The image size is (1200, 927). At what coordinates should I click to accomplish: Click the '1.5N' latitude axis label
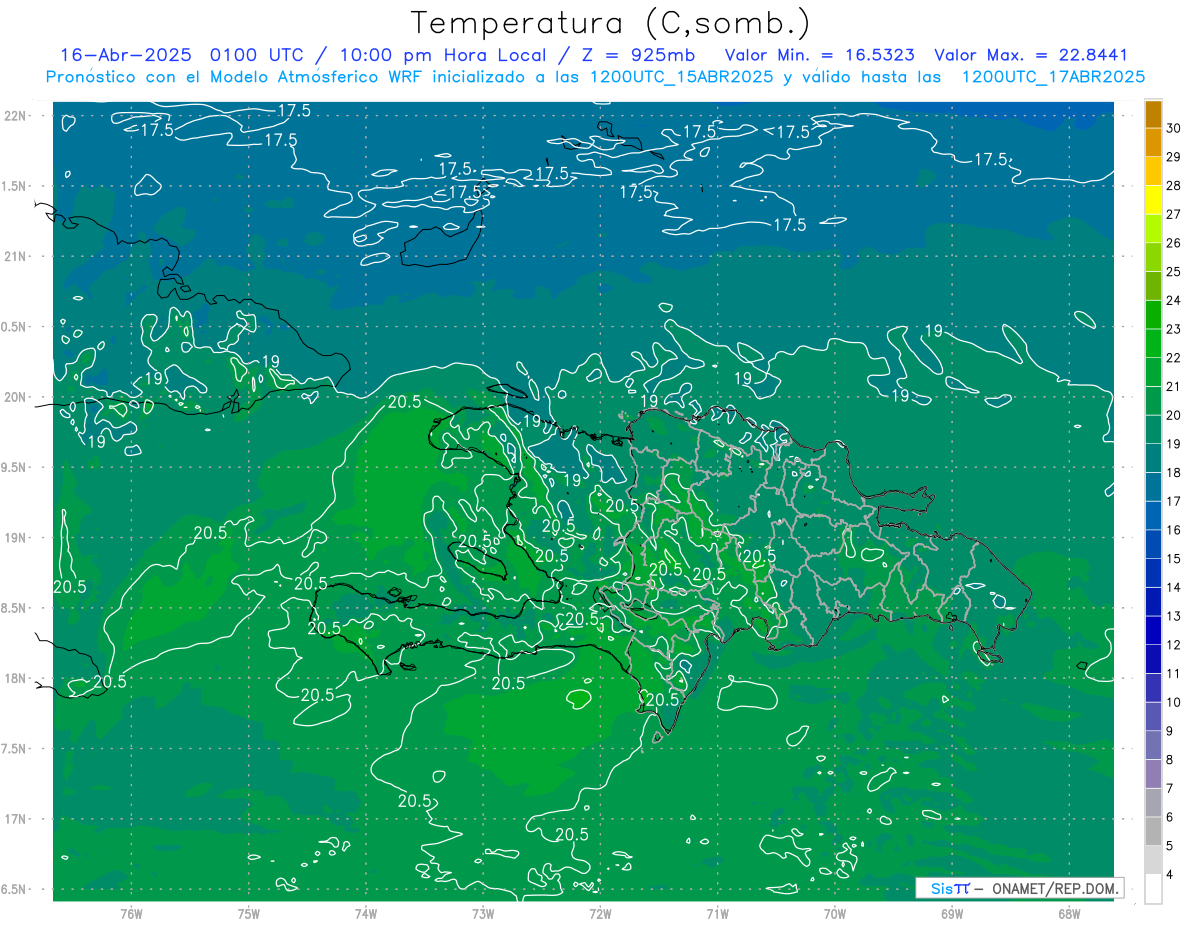coord(15,186)
